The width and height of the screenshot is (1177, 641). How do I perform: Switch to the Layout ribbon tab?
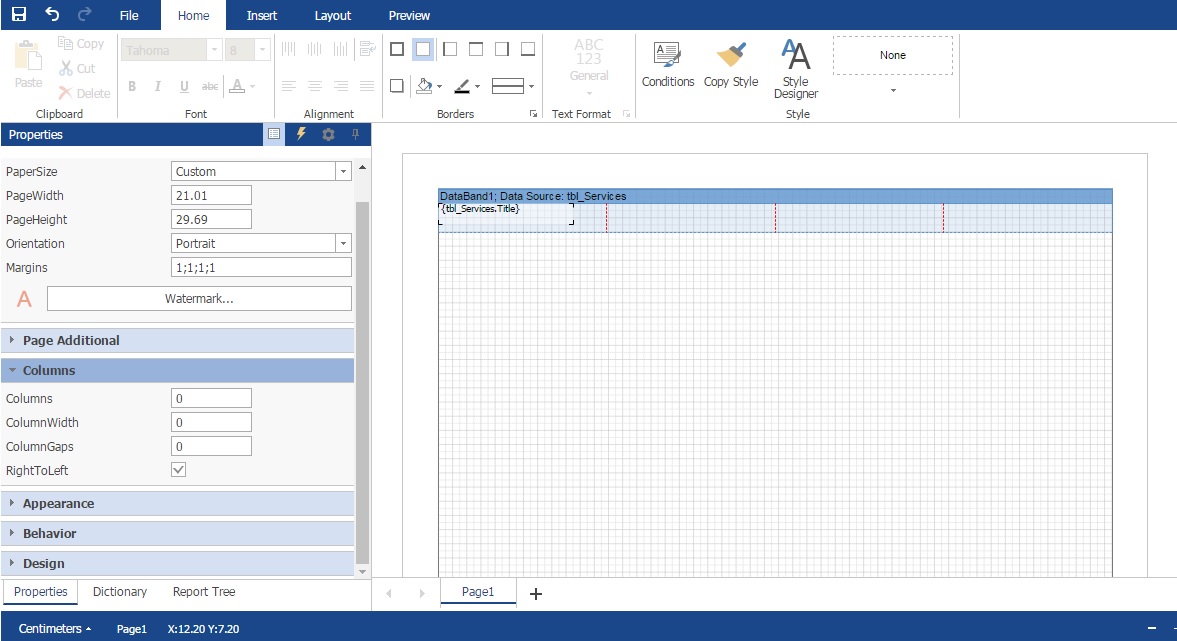(333, 15)
